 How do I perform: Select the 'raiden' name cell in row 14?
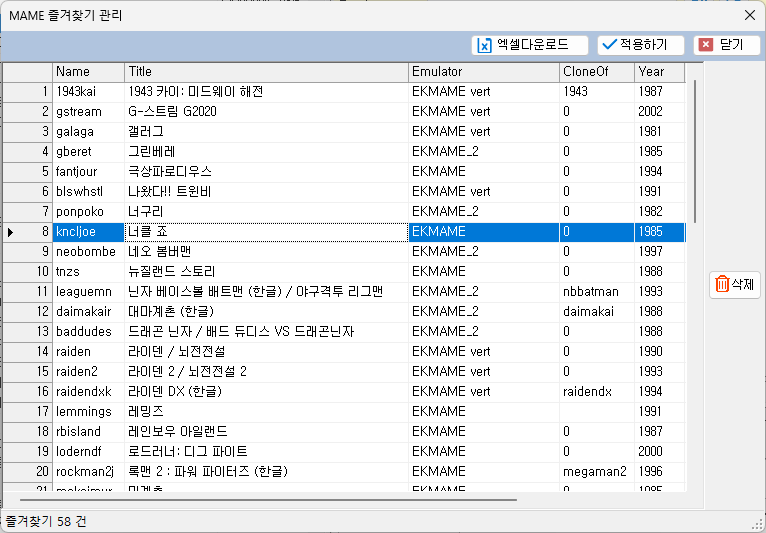click(88, 352)
